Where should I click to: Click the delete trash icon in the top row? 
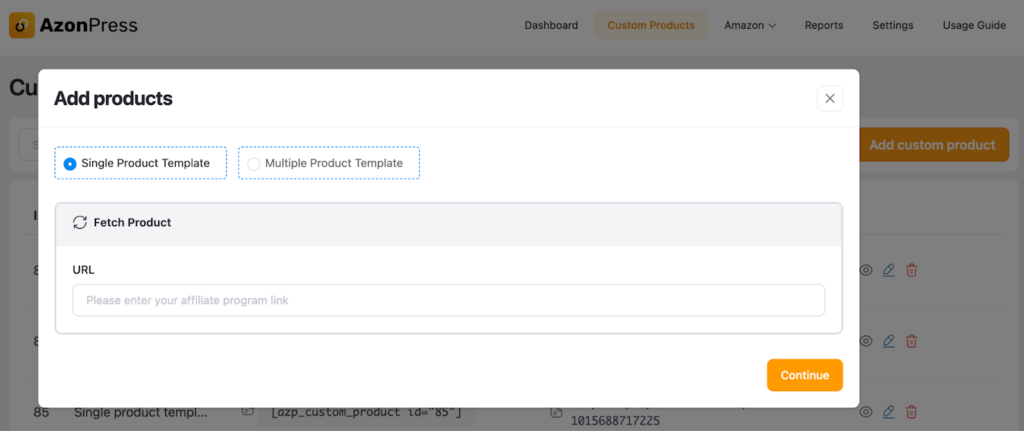click(911, 270)
